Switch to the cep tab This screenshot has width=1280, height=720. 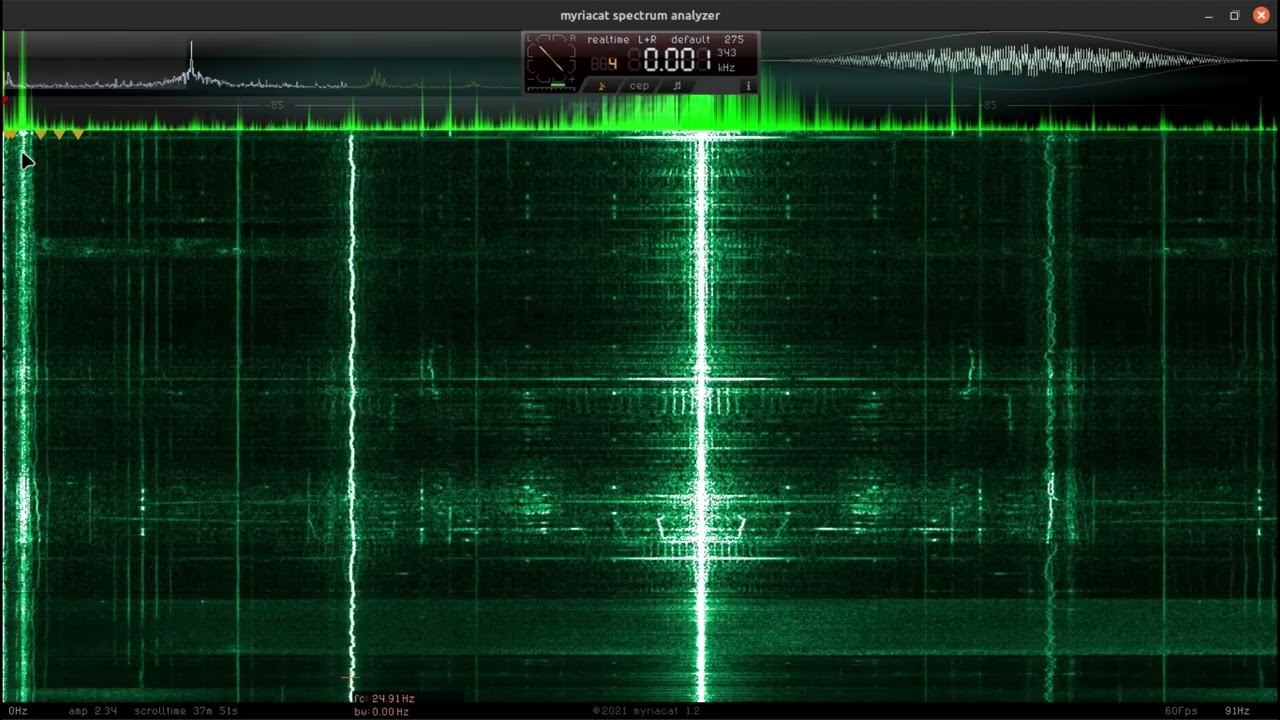click(x=639, y=86)
